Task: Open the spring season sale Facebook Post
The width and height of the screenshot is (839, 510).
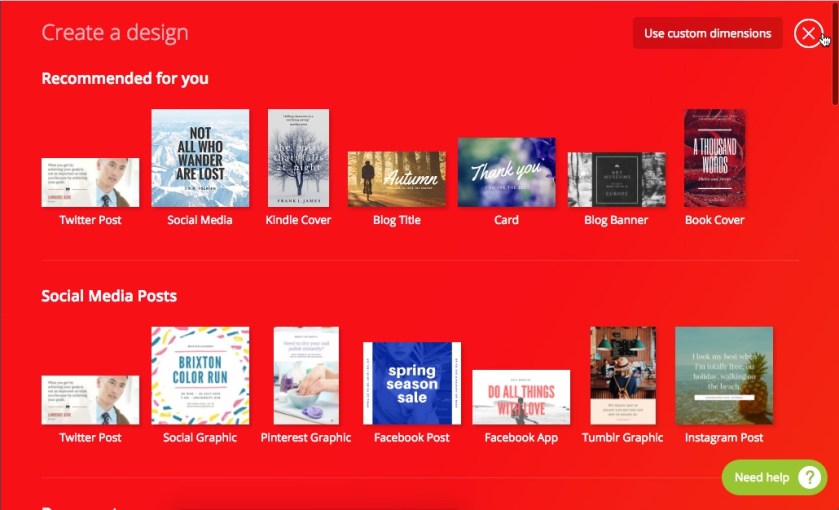Action: tap(412, 383)
